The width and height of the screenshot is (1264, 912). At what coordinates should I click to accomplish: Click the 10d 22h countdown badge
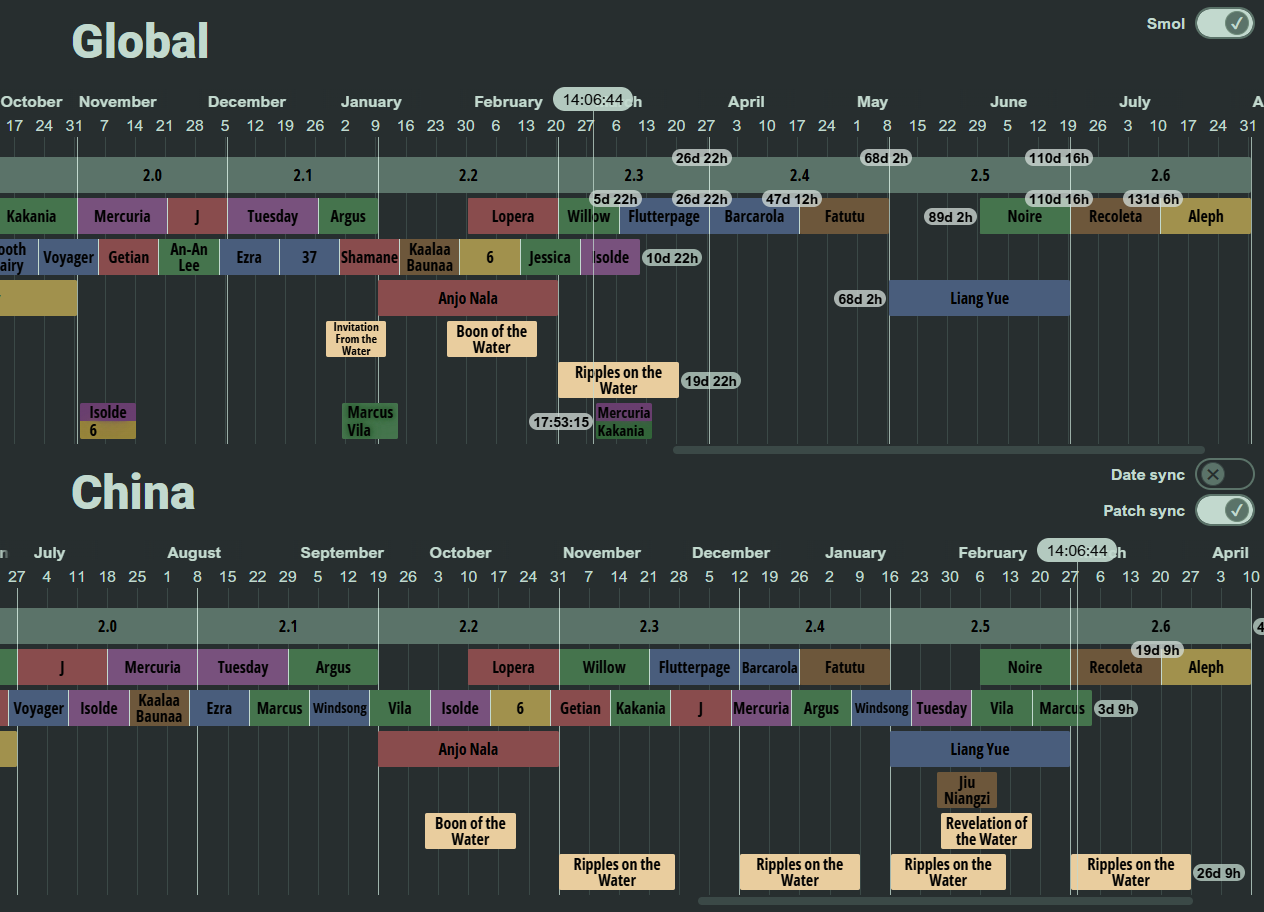671,258
